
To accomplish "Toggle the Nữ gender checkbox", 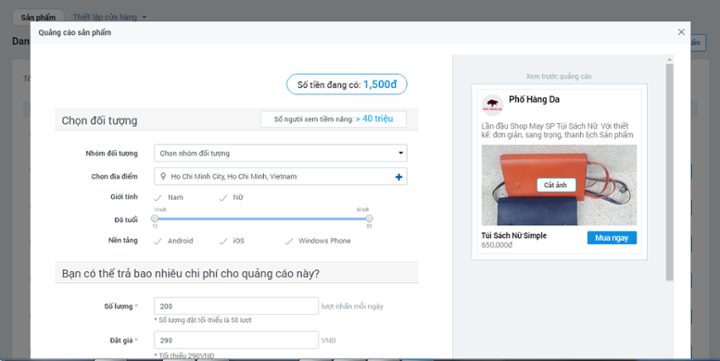I will [x=223, y=197].
